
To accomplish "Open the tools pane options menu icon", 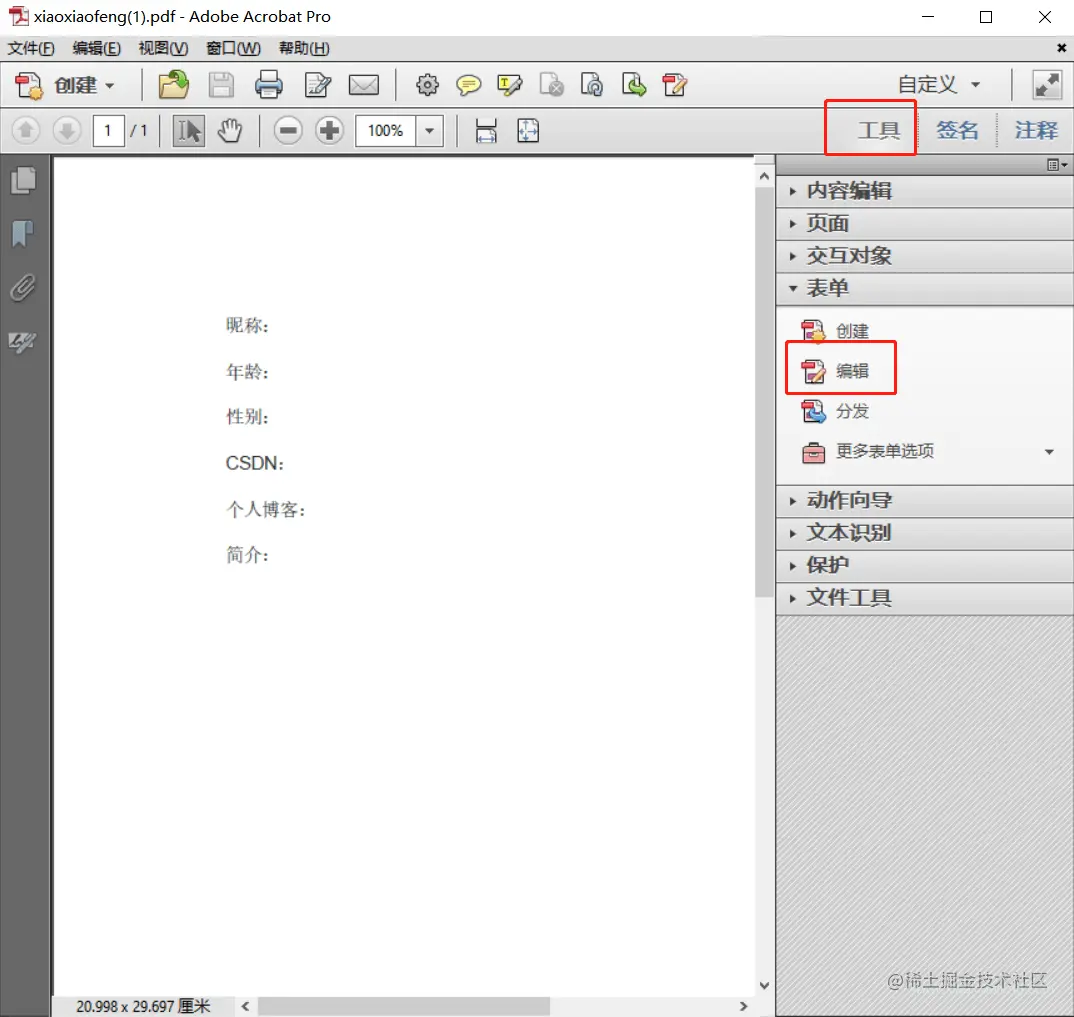I will click(1057, 165).
